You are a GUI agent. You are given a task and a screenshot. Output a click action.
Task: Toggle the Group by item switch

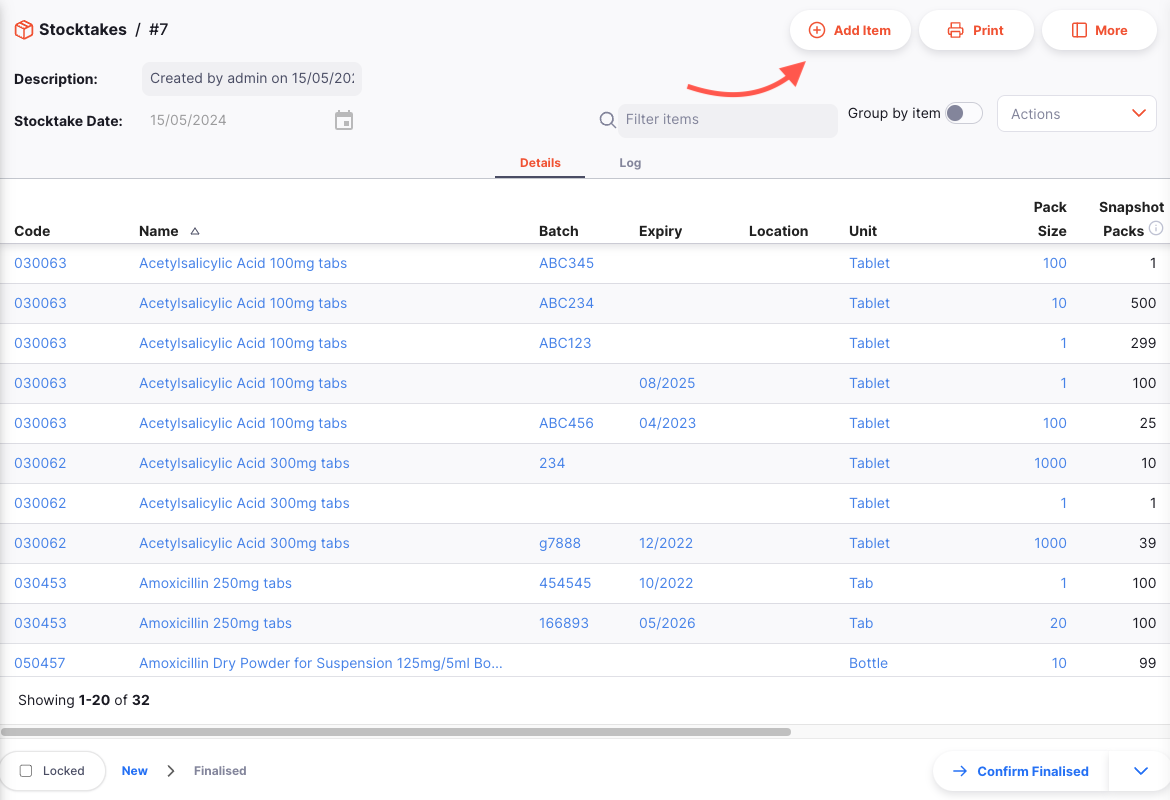coord(963,113)
